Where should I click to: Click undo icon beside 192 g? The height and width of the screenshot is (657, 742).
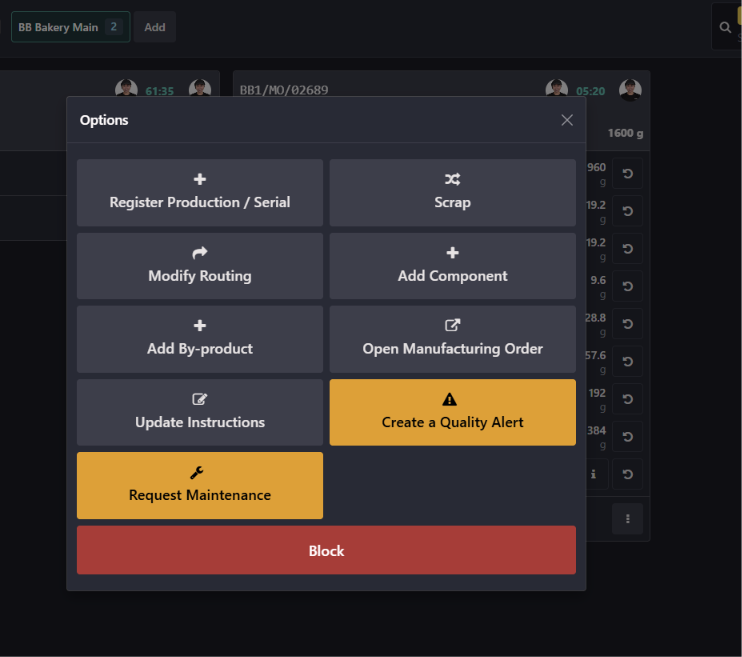627,399
